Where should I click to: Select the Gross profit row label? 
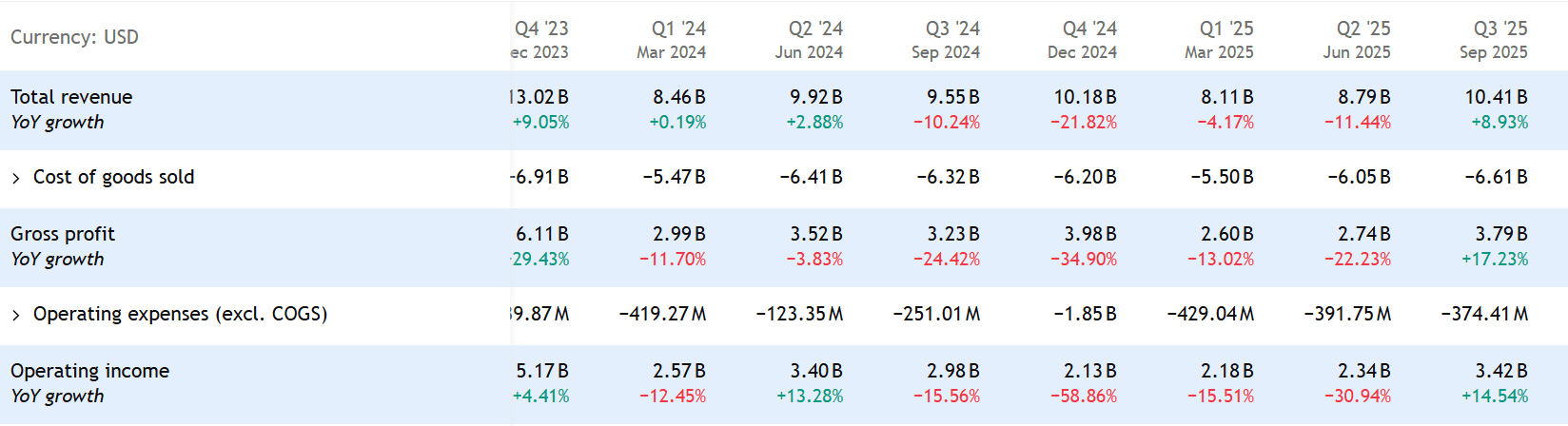pyautogui.click(x=63, y=234)
